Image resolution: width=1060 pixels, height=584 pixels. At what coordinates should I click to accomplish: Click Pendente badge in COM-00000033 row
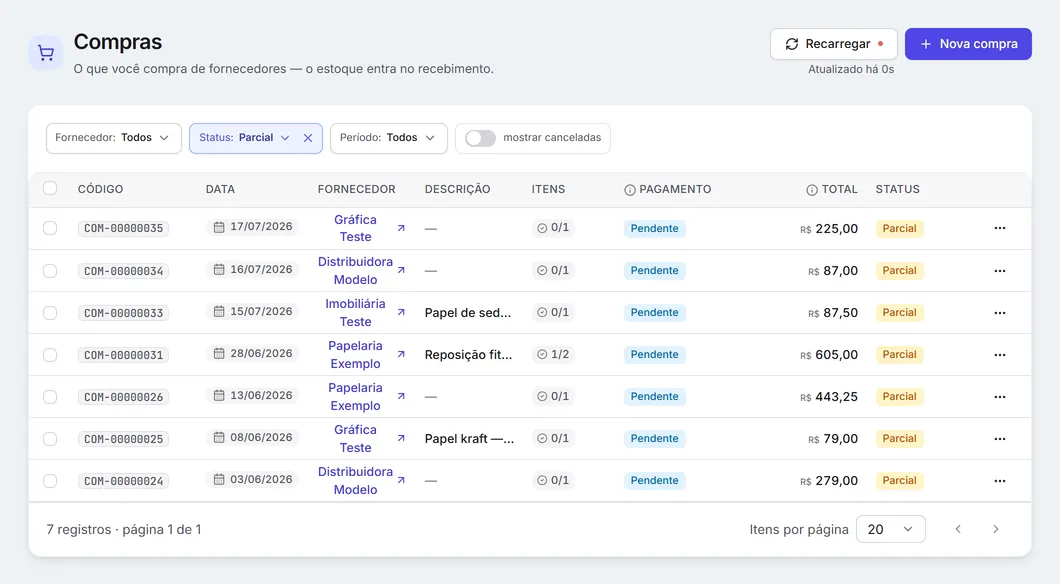[654, 312]
